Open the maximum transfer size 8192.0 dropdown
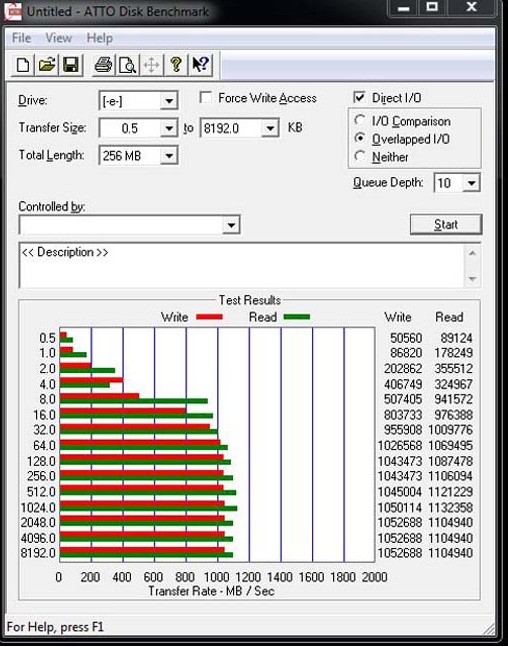508x647 pixels. click(270, 128)
